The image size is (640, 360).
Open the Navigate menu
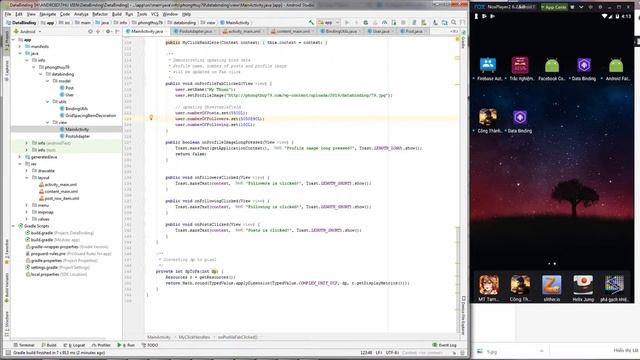pyautogui.click(x=47, y=14)
